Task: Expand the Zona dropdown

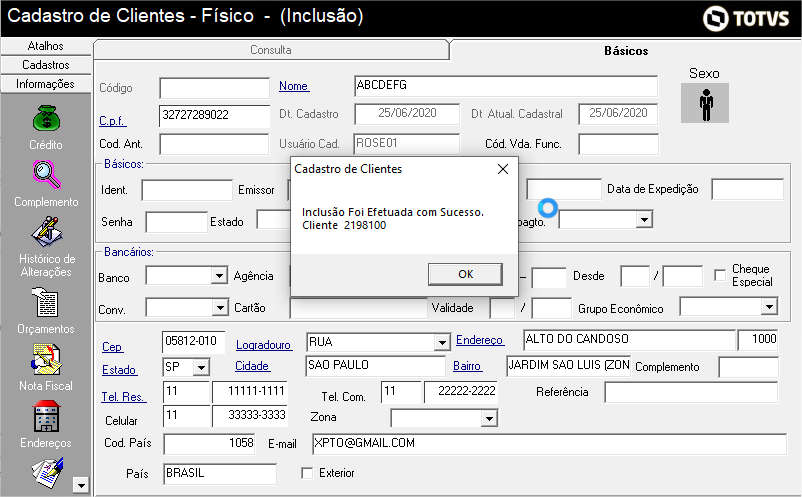Action: 489,419
